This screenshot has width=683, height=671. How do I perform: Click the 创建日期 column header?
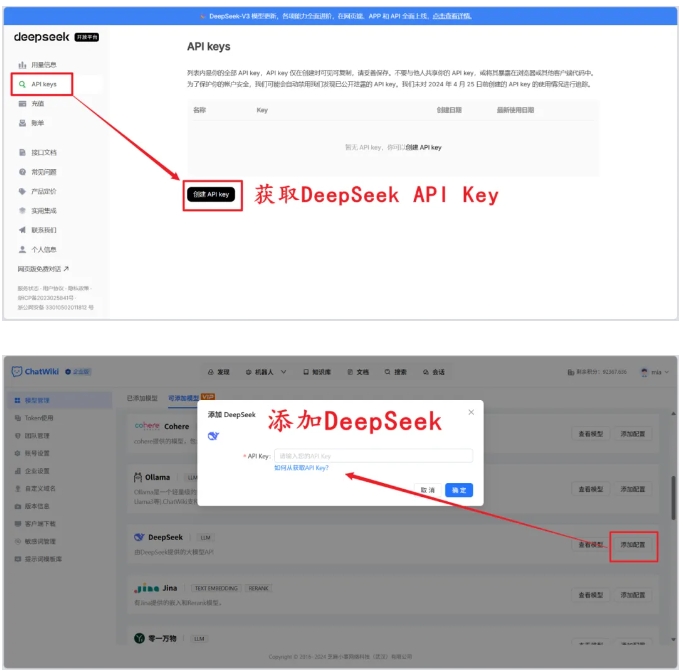tap(449, 110)
